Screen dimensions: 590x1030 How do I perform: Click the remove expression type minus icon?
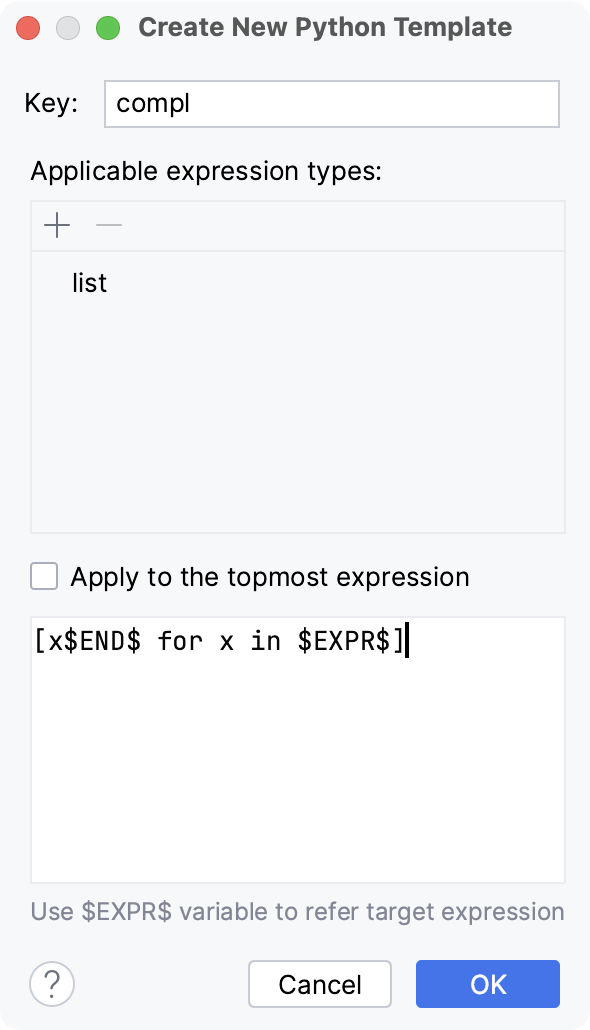(x=109, y=225)
